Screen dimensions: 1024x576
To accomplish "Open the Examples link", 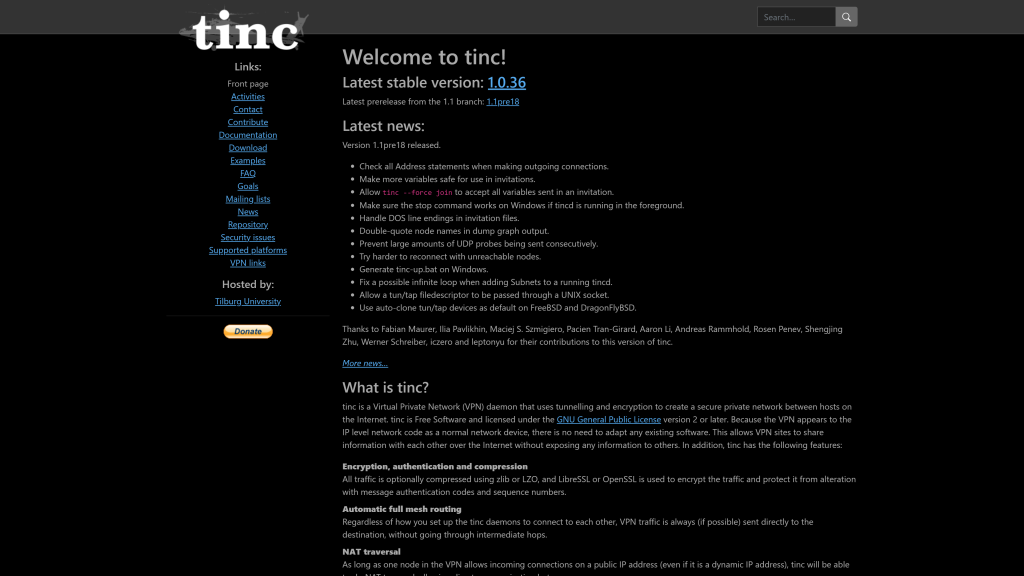I will [248, 161].
